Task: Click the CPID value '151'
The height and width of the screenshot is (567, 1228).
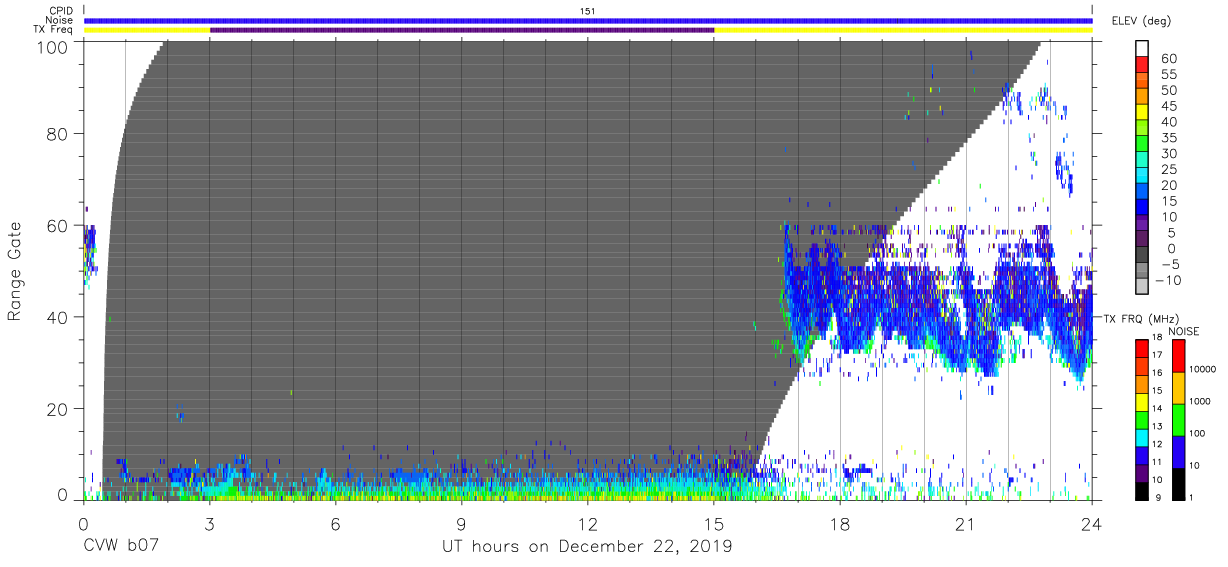Action: [x=588, y=11]
